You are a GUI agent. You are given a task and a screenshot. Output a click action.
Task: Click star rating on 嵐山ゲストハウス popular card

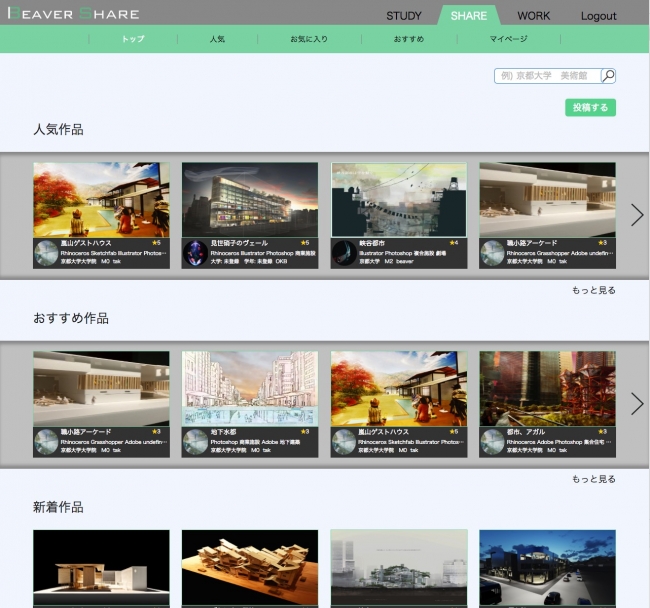[155, 243]
